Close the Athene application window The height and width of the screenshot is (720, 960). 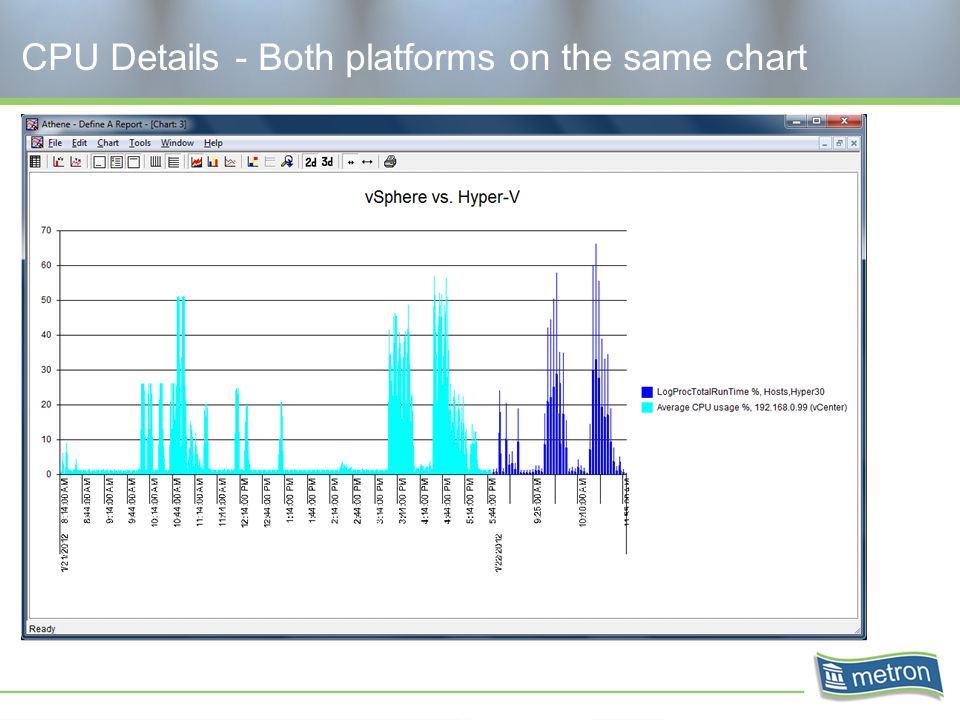(844, 121)
